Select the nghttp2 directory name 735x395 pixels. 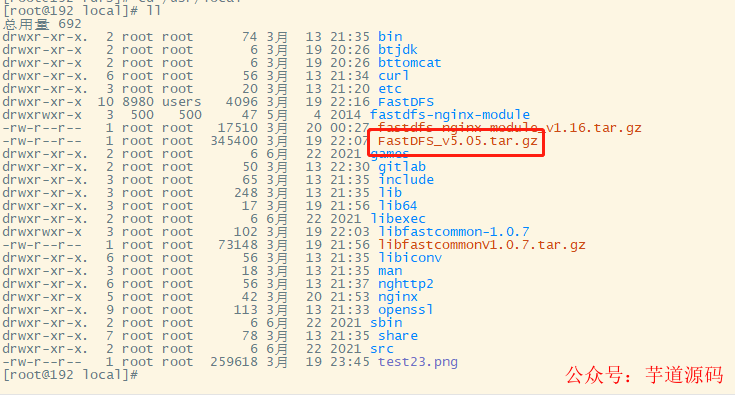click(406, 284)
